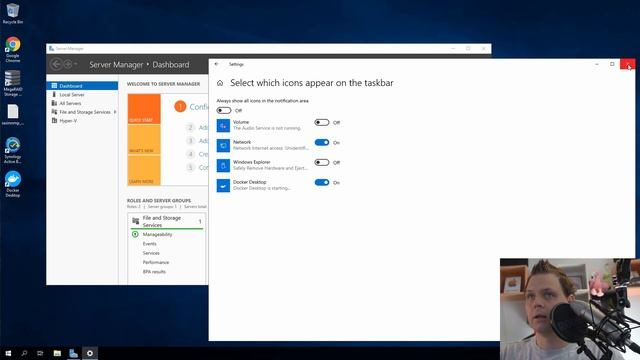
Task: Open Manageability under File and Storage Services
Action: coord(157,234)
